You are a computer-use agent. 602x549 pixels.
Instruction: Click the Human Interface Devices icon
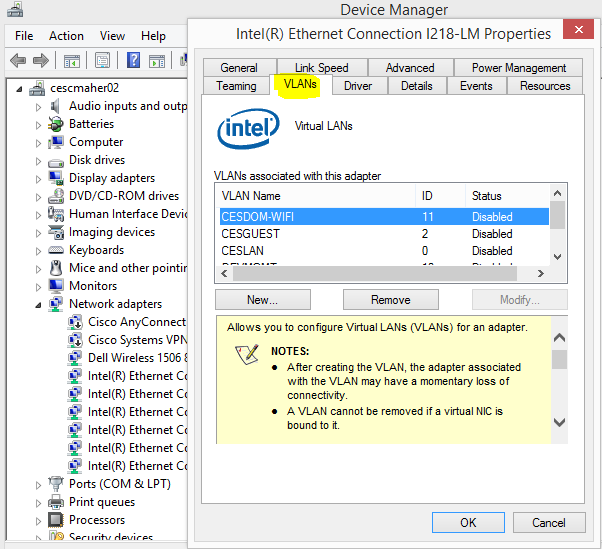pos(56,214)
